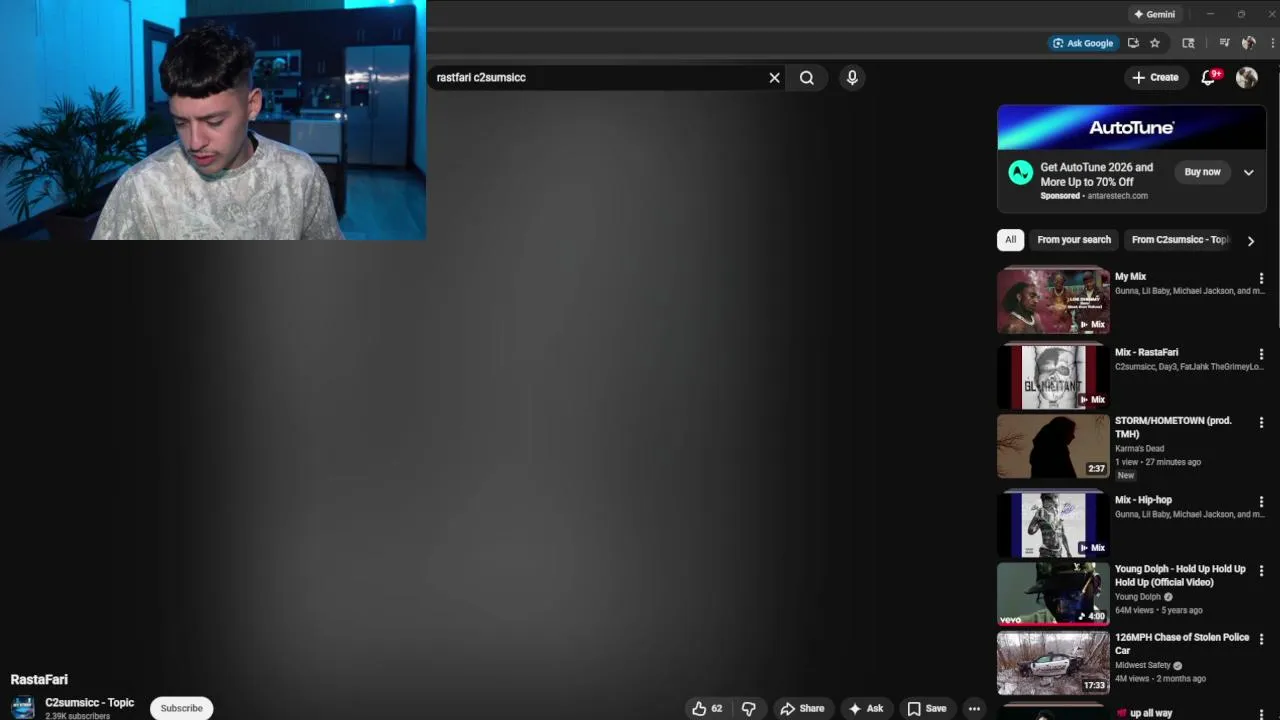Click Buy now on AutoTune ad
This screenshot has width=1280, height=720.
pyautogui.click(x=1202, y=172)
